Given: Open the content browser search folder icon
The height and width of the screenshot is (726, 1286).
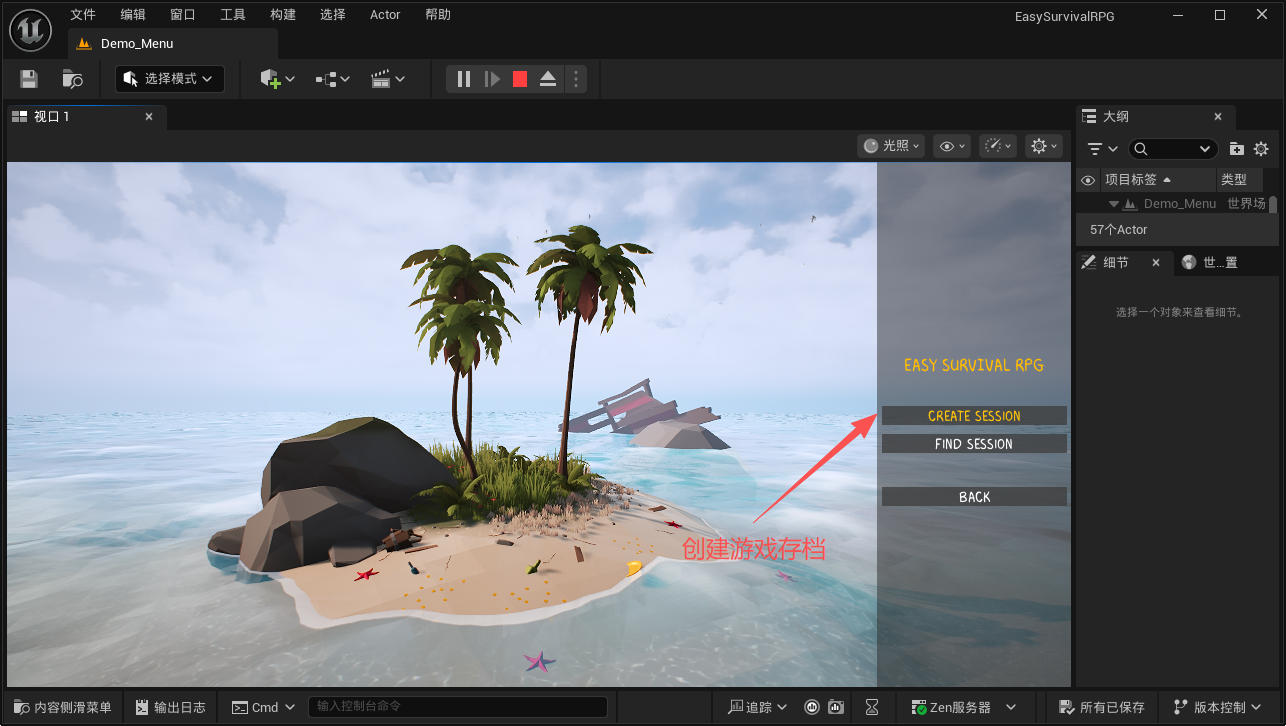Looking at the screenshot, I should pos(72,79).
